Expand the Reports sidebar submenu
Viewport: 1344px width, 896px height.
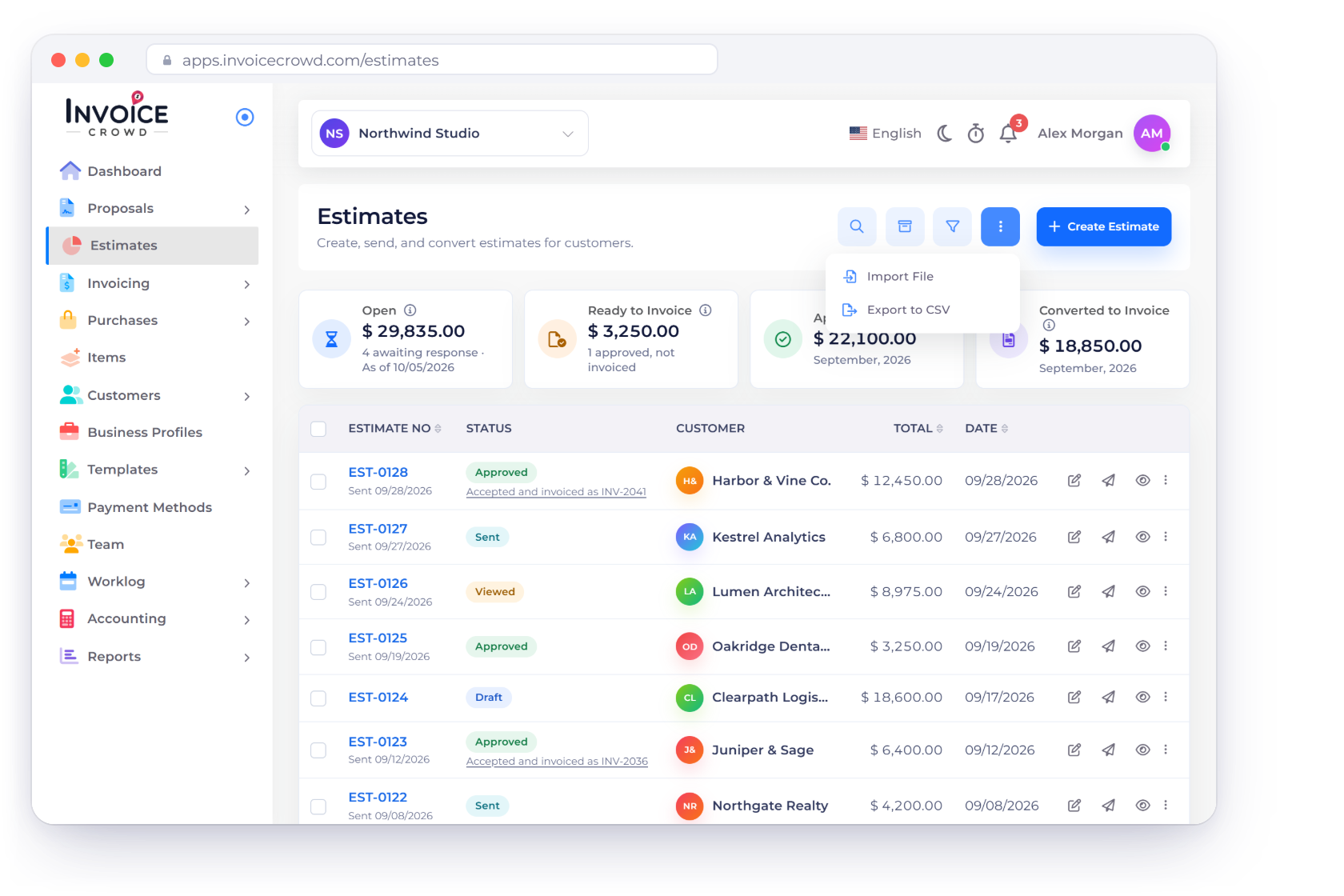(247, 658)
